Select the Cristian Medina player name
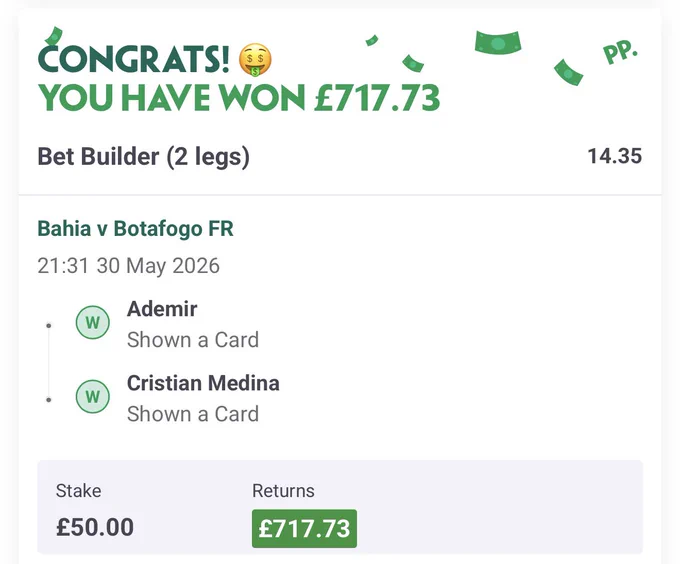 [x=203, y=383]
